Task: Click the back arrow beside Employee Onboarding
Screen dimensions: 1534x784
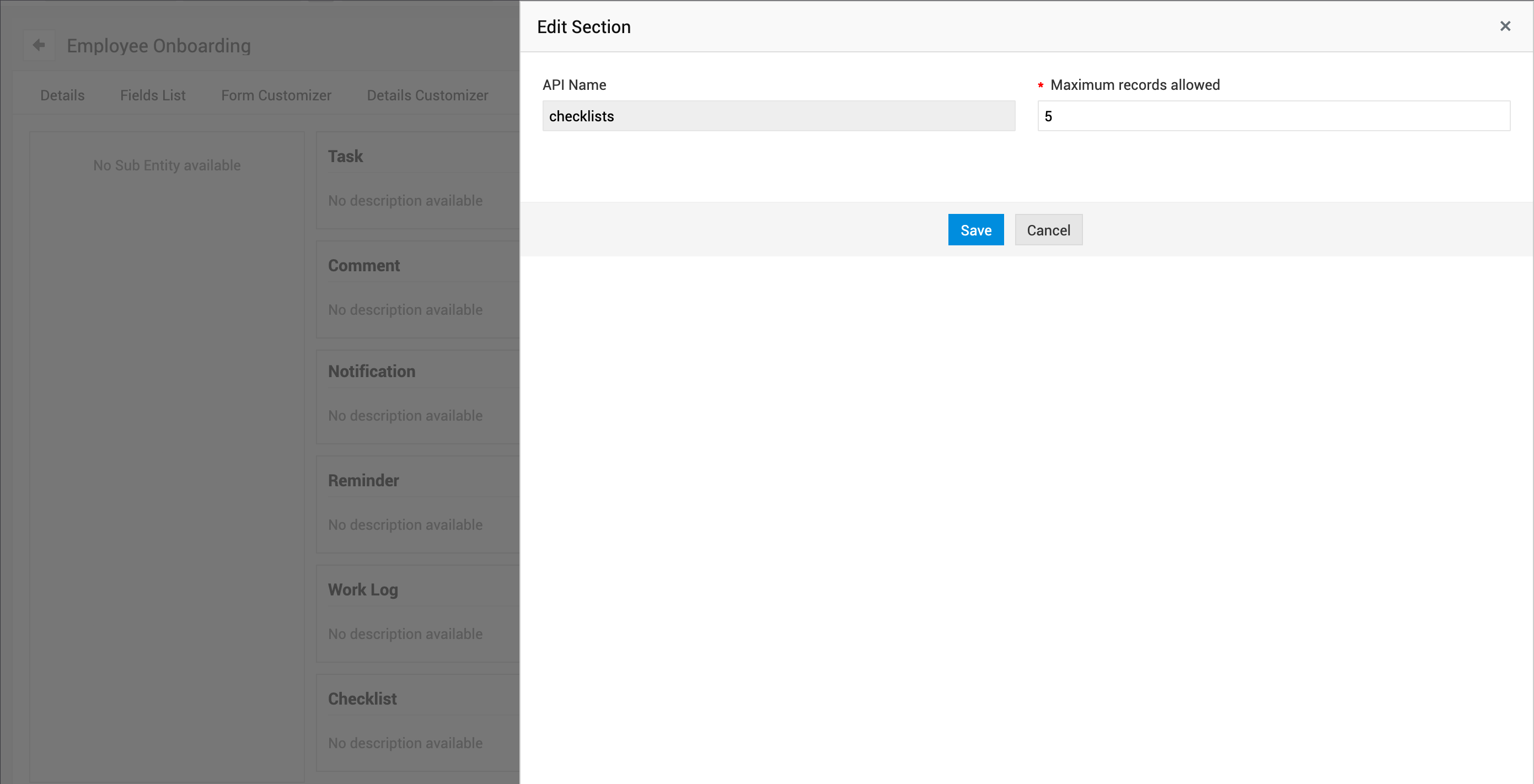Action: click(39, 45)
